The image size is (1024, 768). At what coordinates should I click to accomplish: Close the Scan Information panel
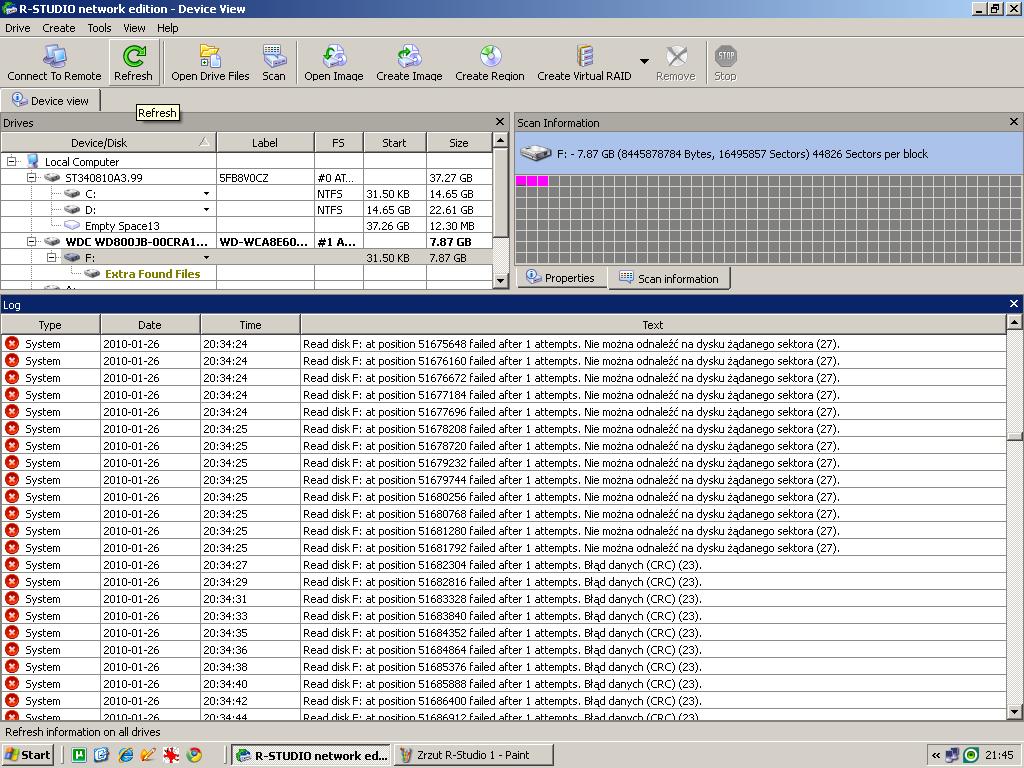1014,121
